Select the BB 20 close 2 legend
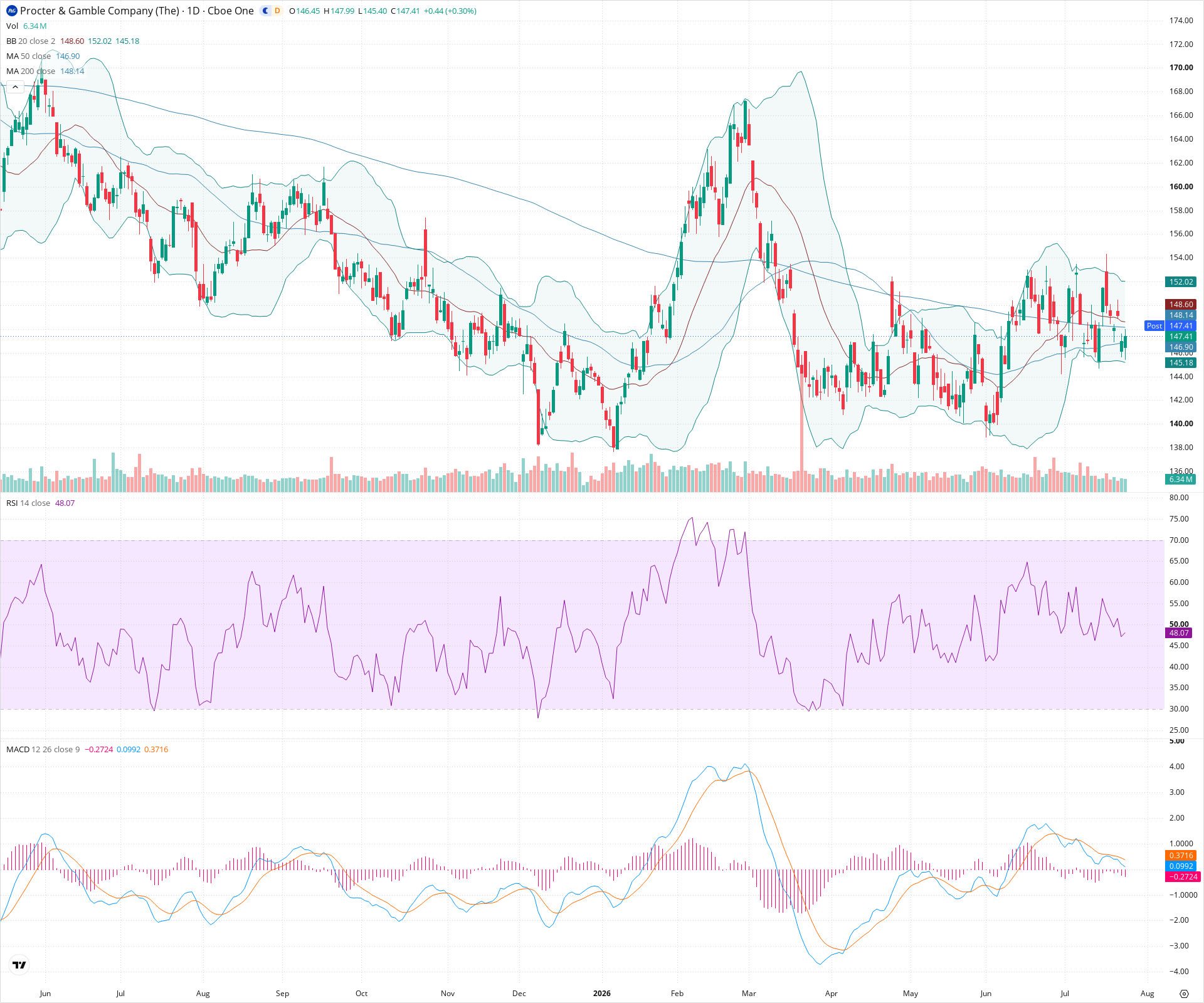Image resolution: width=1204 pixels, height=1003 pixels. pos(31,41)
